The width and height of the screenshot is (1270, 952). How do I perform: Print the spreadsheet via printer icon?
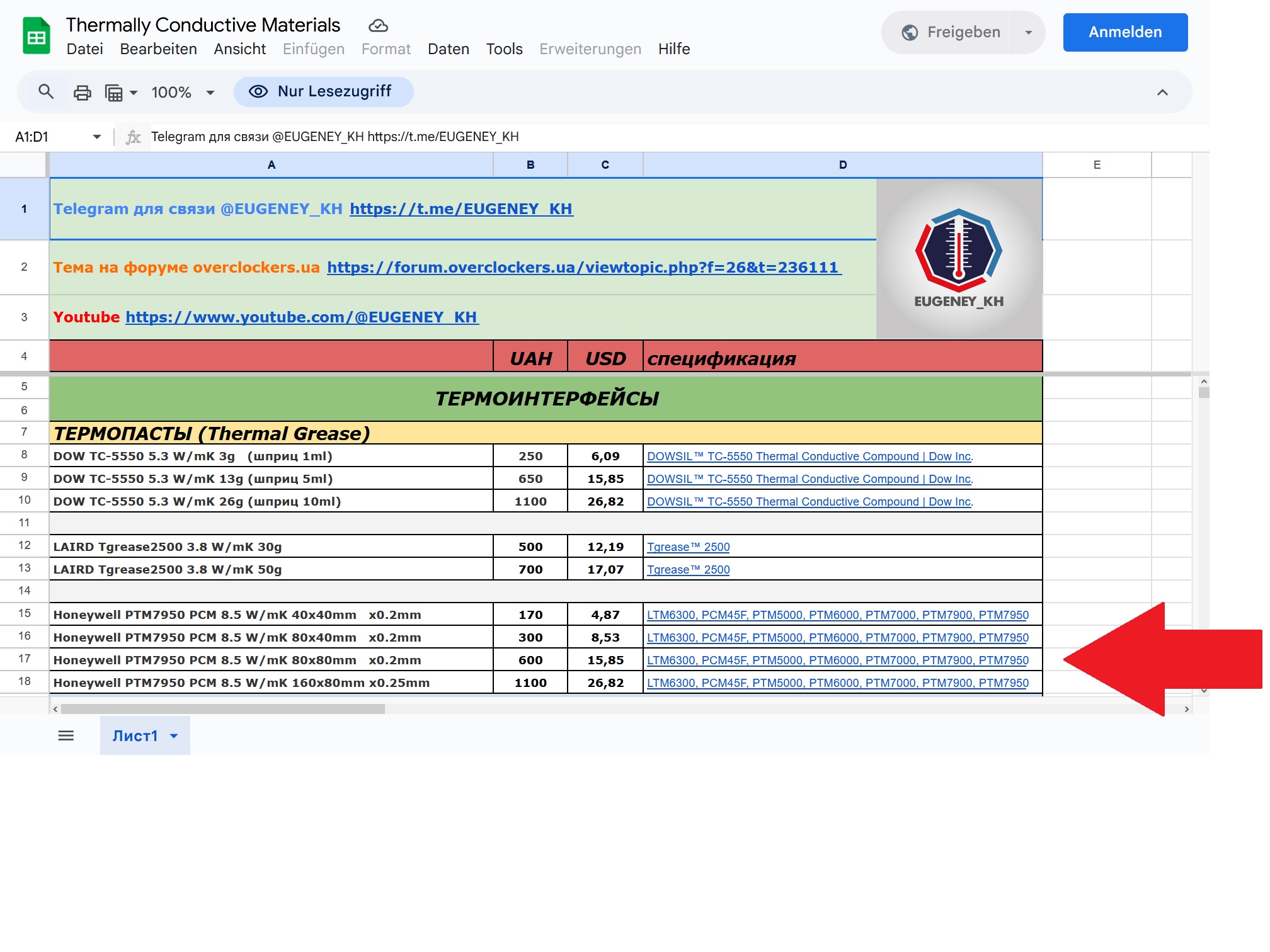click(83, 93)
